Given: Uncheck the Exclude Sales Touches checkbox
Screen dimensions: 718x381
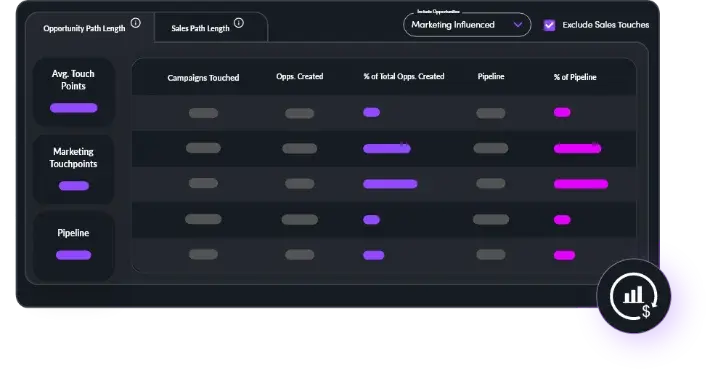Looking at the screenshot, I should (549, 25).
